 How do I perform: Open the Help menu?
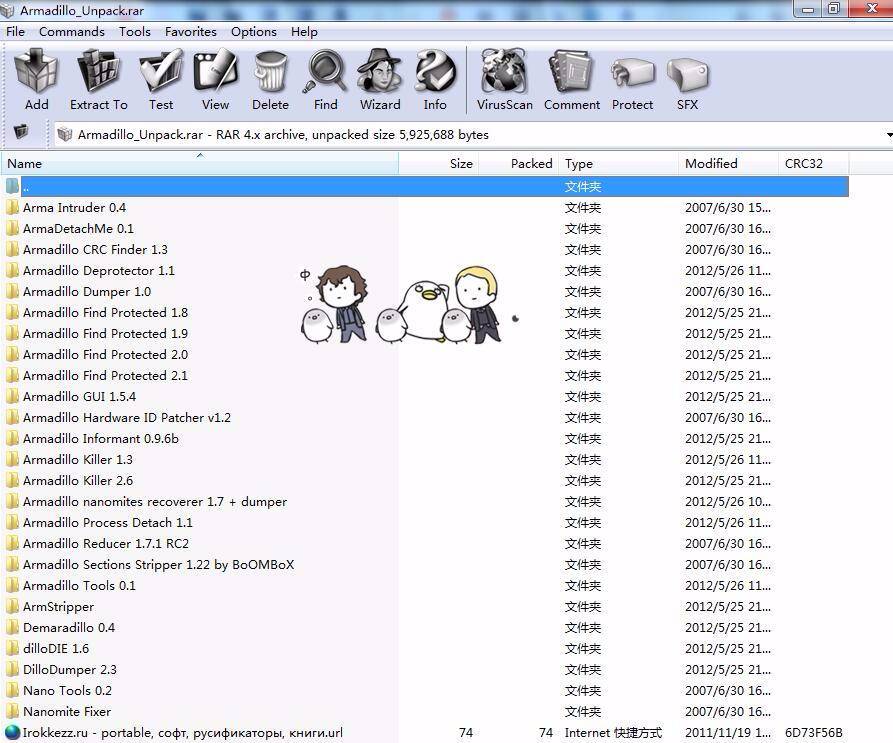pyautogui.click(x=304, y=32)
